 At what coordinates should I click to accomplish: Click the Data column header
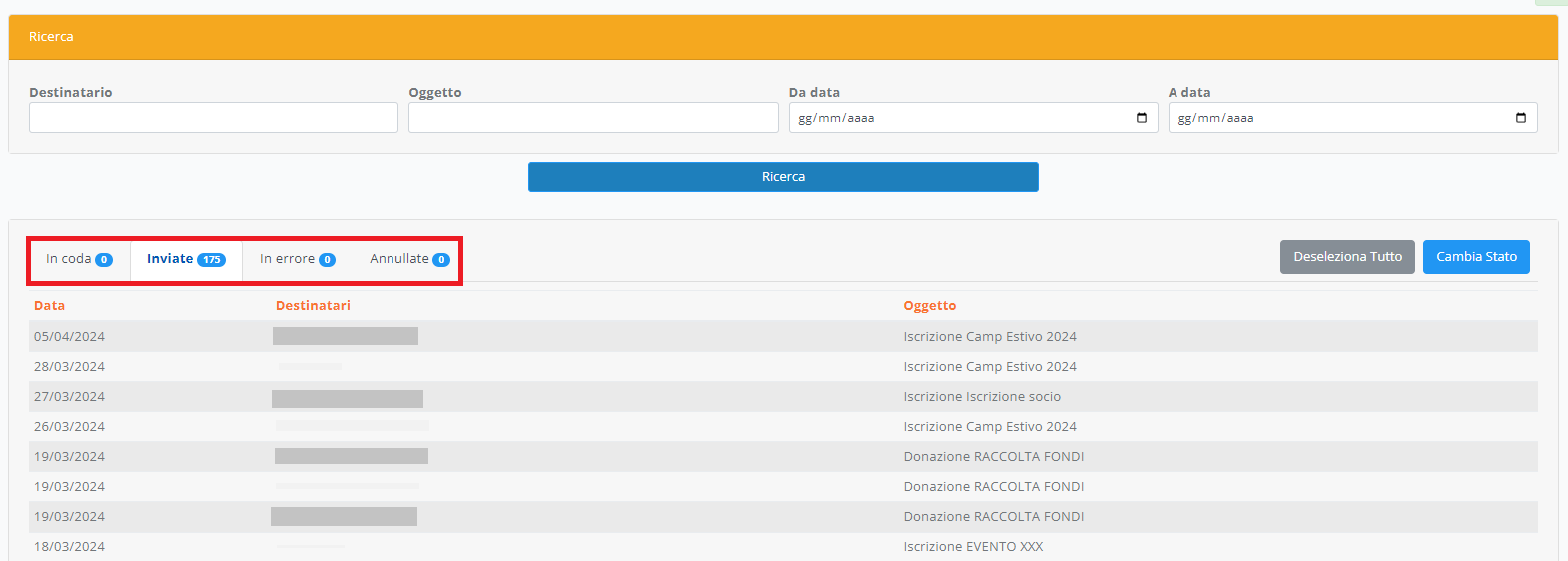pyautogui.click(x=49, y=306)
